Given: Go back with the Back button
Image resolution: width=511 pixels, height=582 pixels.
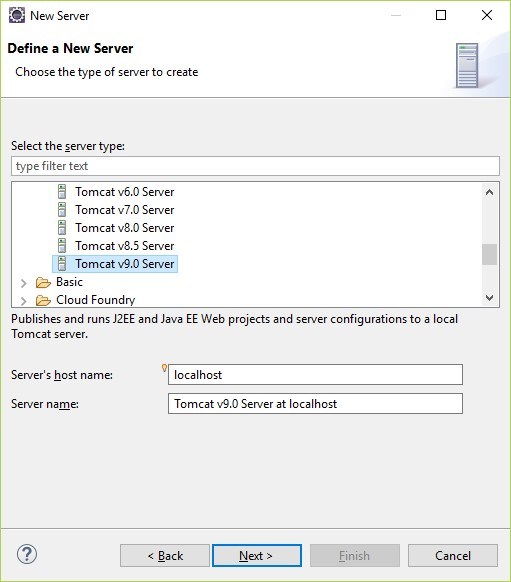Looking at the screenshot, I should pyautogui.click(x=165, y=556).
